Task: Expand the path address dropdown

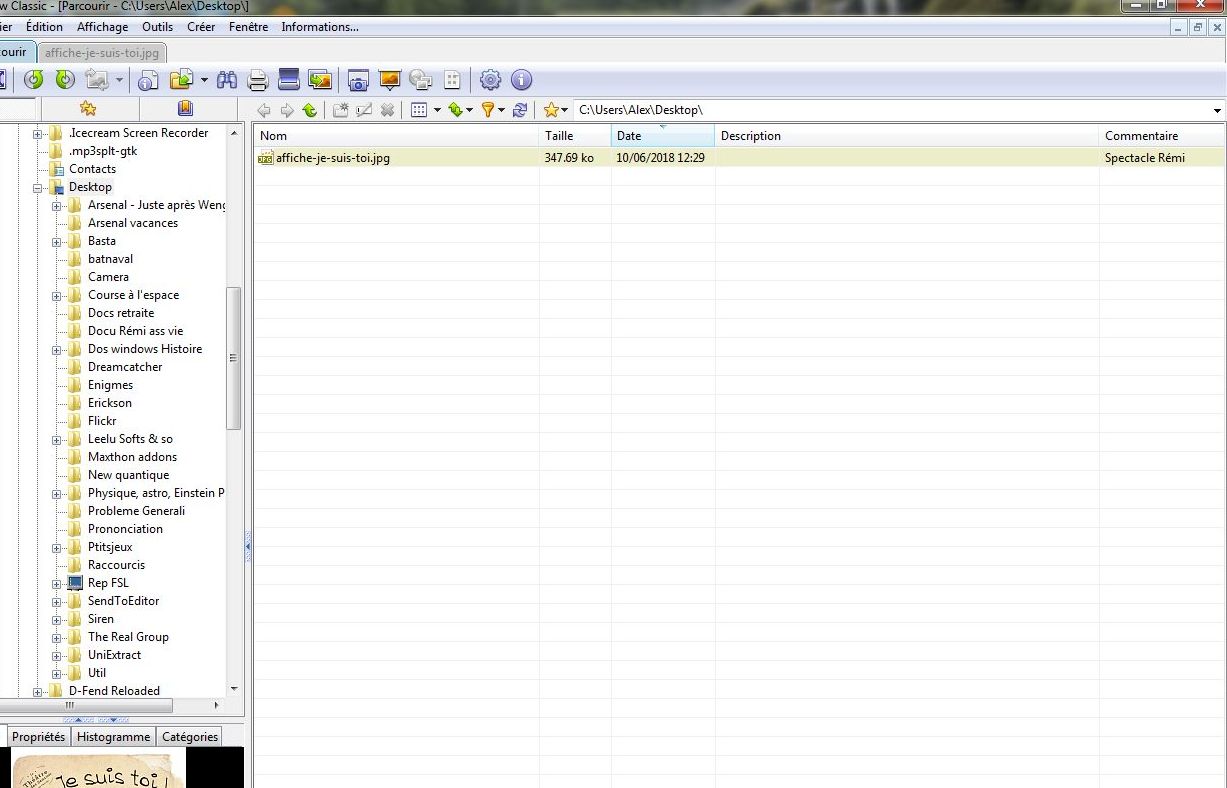Action: pyautogui.click(x=1217, y=110)
